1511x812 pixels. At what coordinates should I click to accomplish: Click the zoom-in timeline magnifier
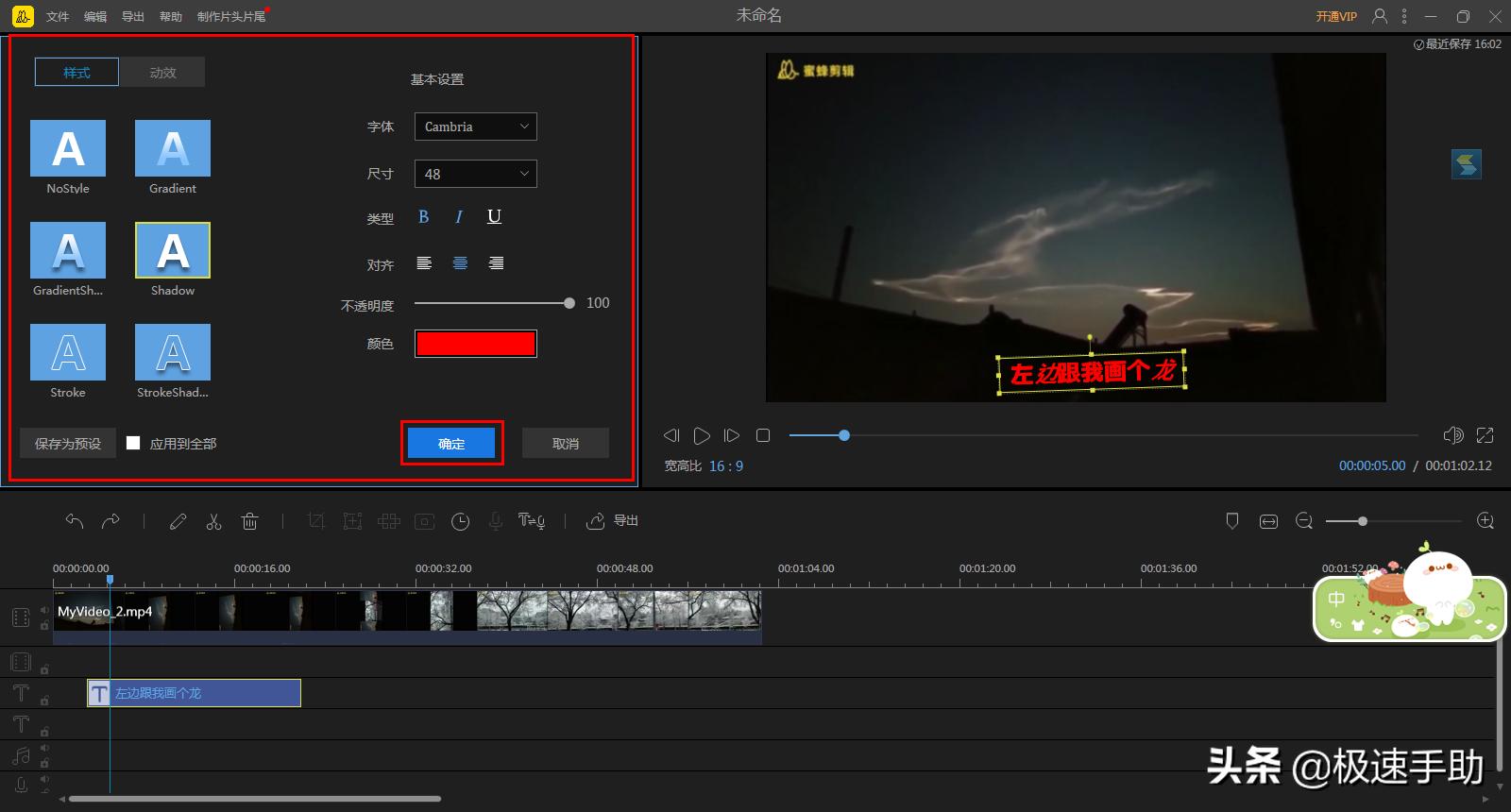tap(1485, 521)
